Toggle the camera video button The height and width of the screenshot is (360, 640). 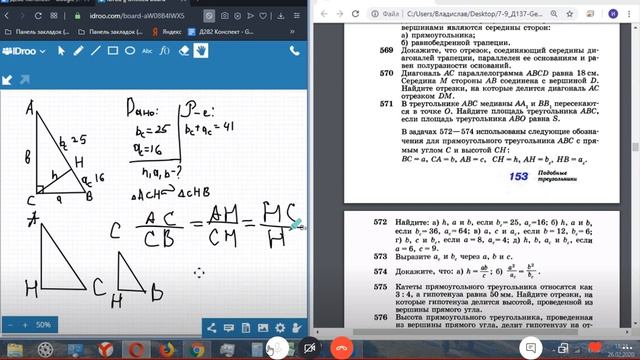pyautogui.click(x=310, y=349)
